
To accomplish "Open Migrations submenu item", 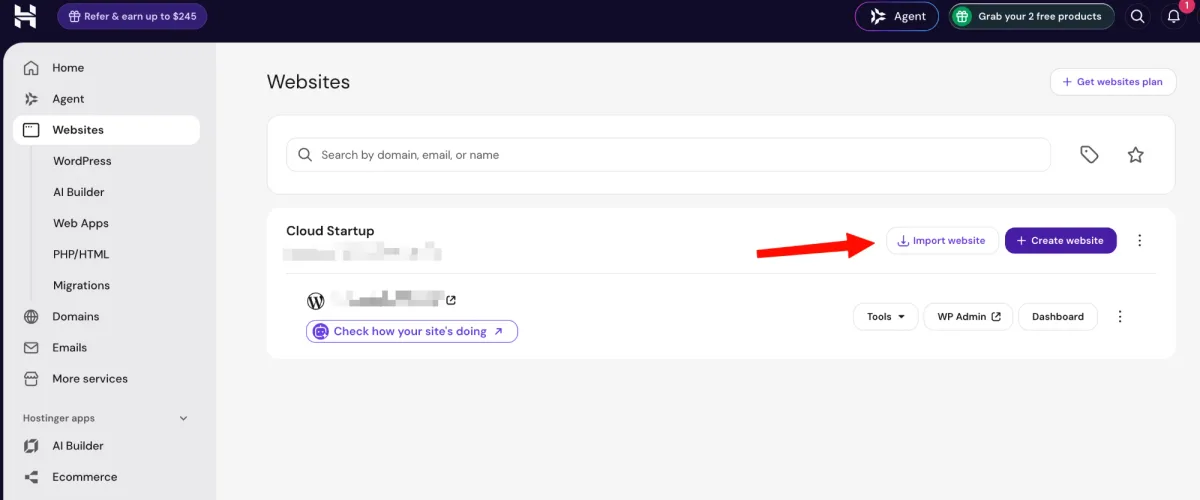I will coord(81,285).
